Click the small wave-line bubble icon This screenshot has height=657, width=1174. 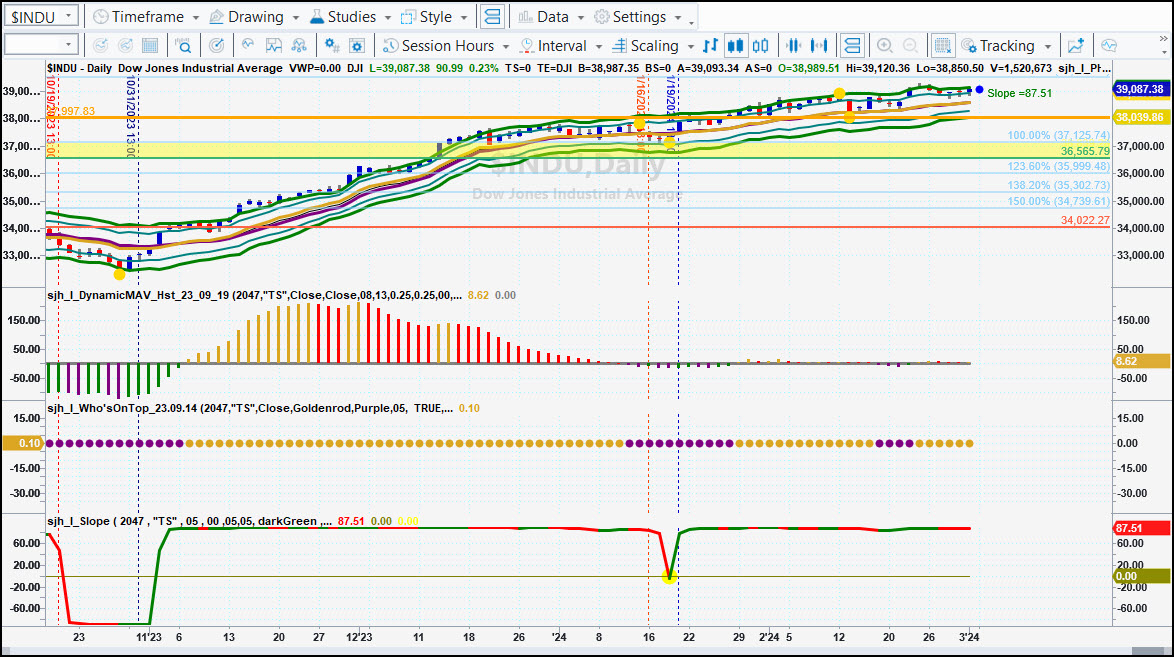pyautogui.click(x=248, y=46)
